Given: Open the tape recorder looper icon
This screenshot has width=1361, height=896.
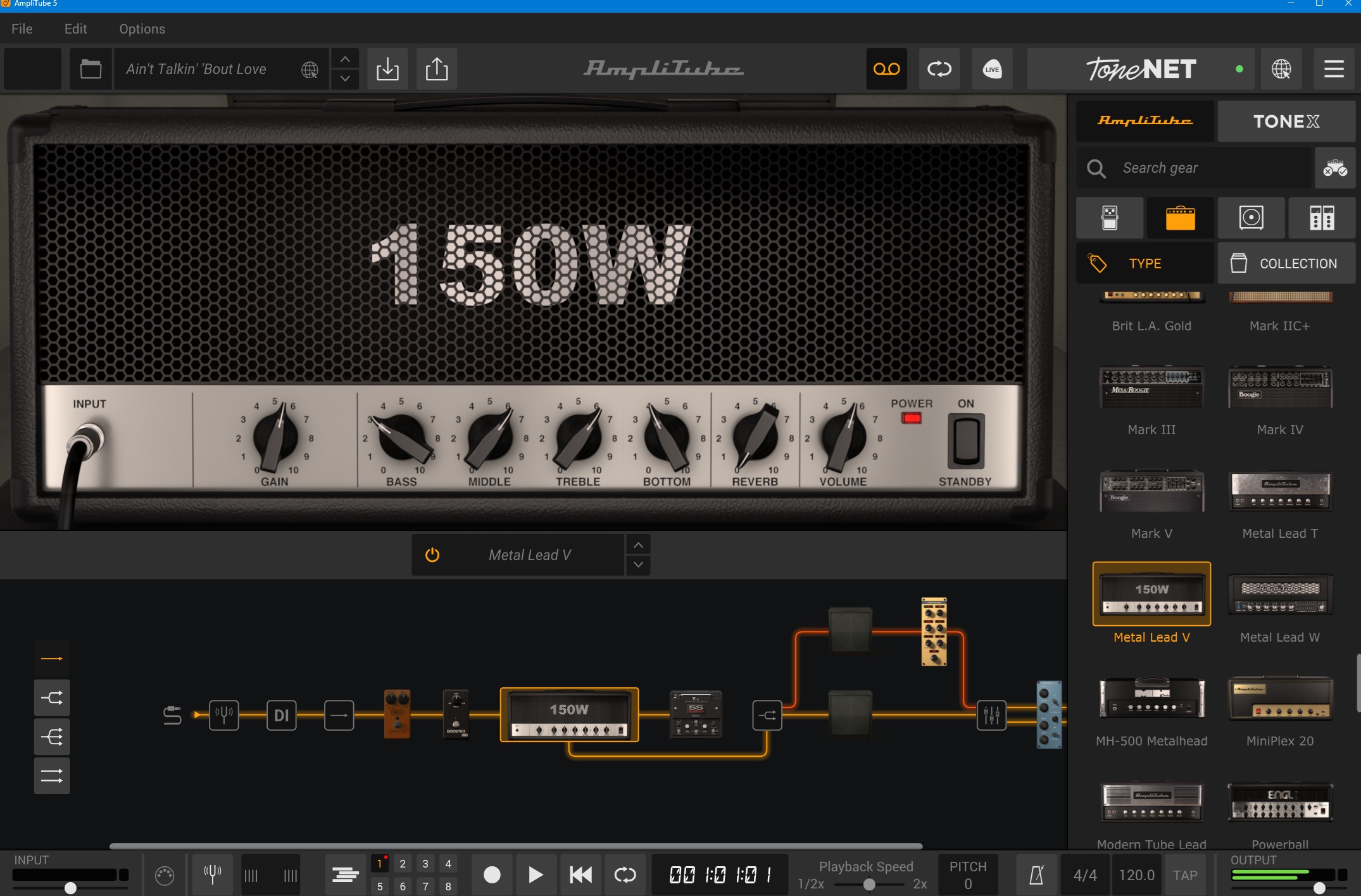Looking at the screenshot, I should 886,69.
